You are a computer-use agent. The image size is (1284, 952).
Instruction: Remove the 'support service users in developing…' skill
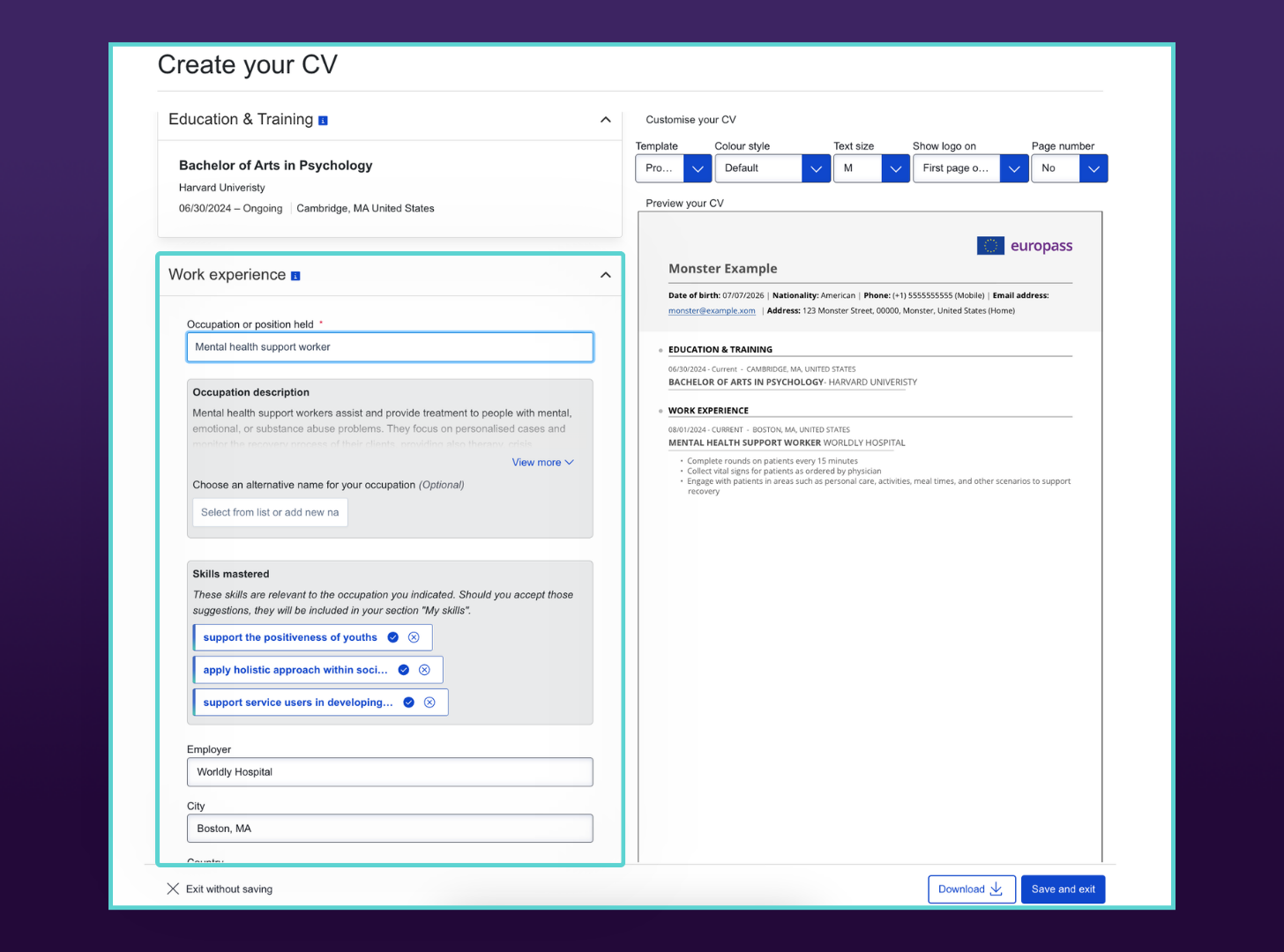click(x=429, y=703)
